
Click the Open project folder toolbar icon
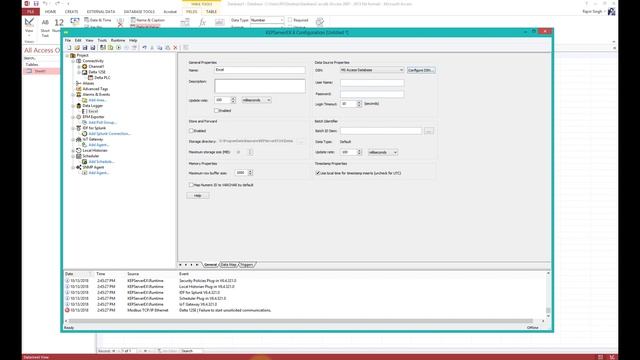[x=77, y=48]
